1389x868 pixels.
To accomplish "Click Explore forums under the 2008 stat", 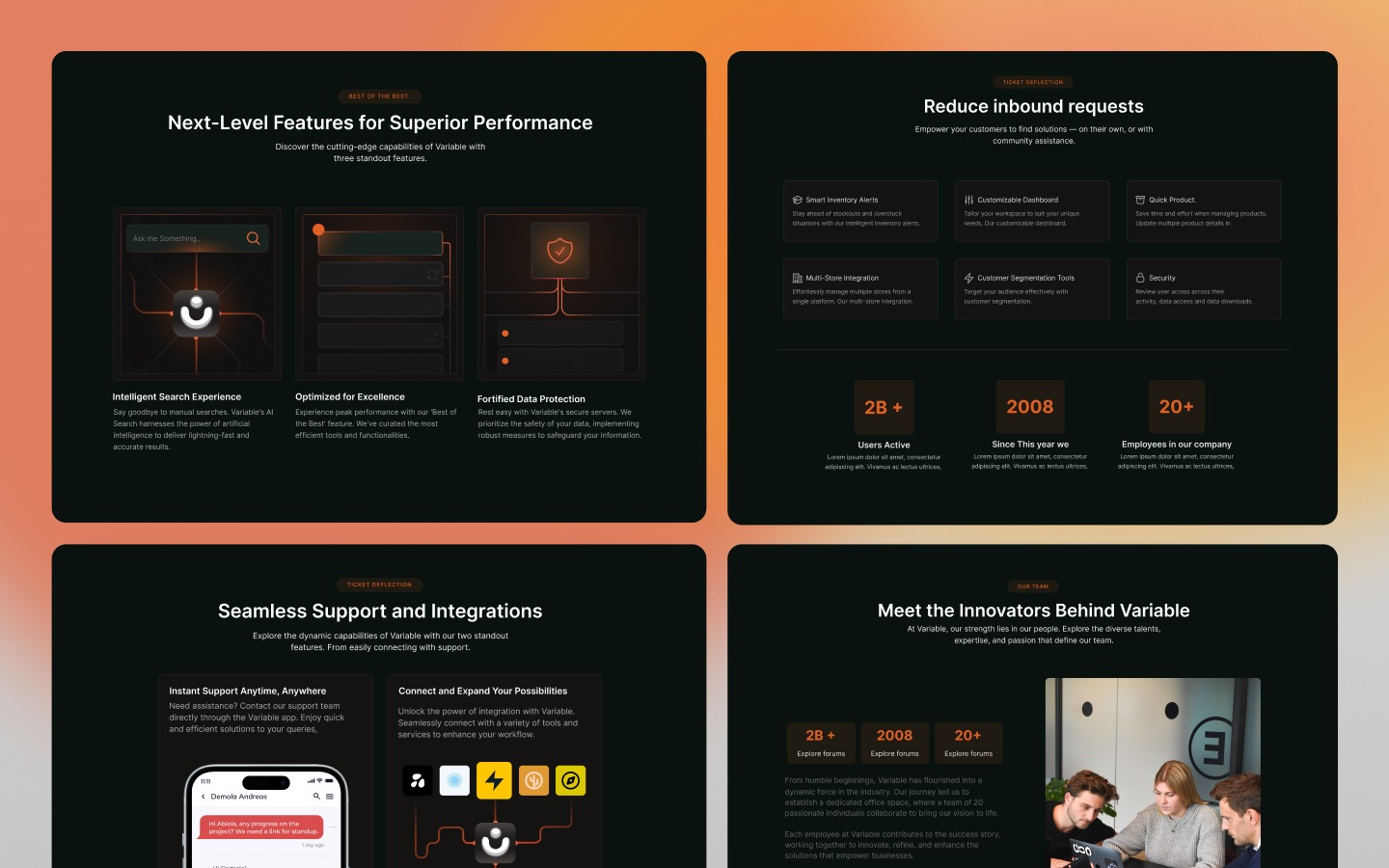I will pos(894,754).
